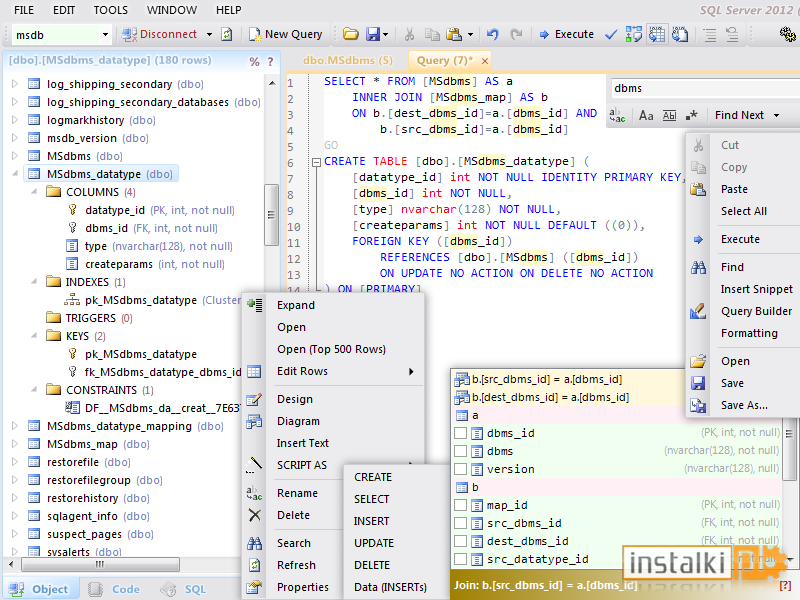Check the src_dbms_id column checkbox
The image size is (800, 600).
click(461, 523)
